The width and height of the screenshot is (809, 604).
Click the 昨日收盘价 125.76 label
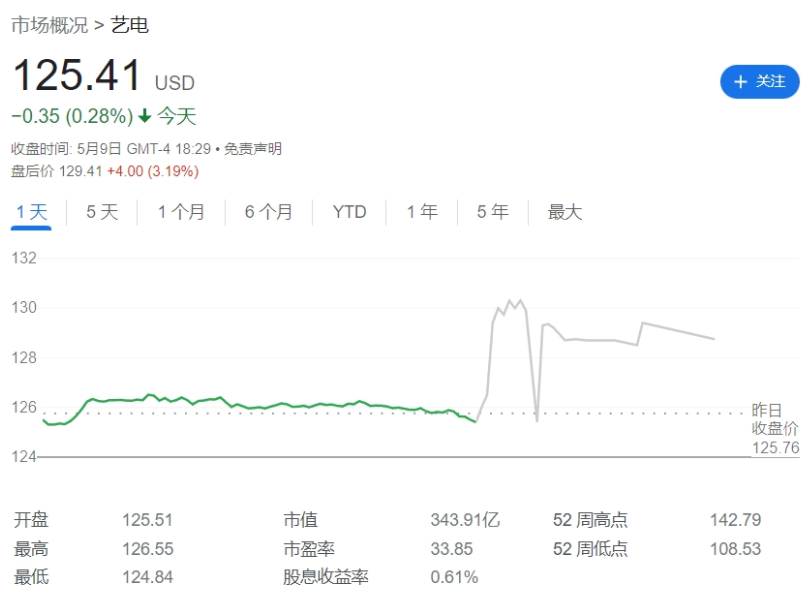click(x=775, y=429)
